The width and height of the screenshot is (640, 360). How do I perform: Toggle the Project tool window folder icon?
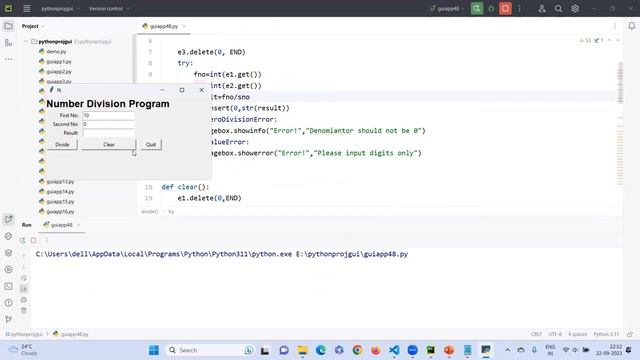8,26
